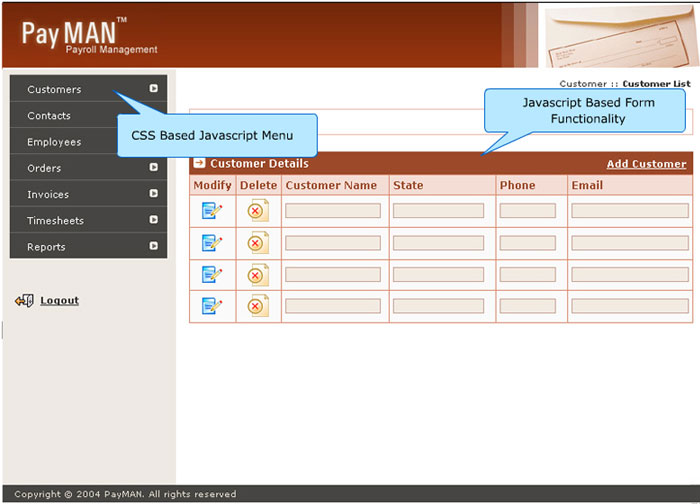
Task: Click the Customer Name field in the second row
Action: coord(333,243)
